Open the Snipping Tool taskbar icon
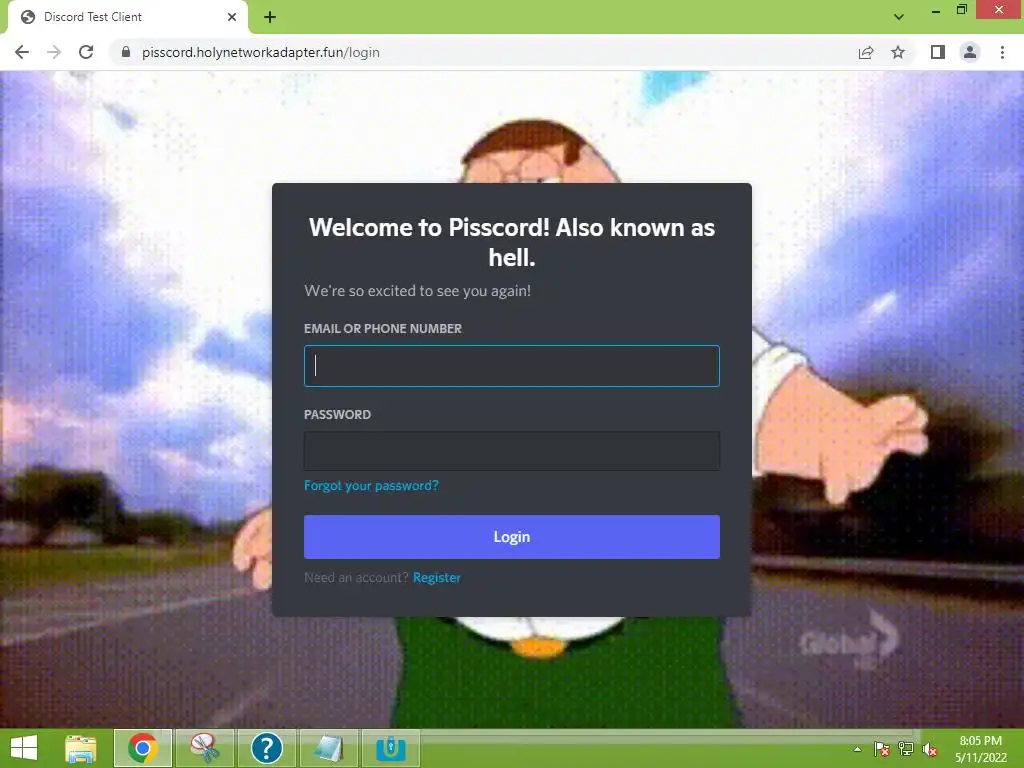Viewport: 1024px width, 768px height. coord(205,748)
